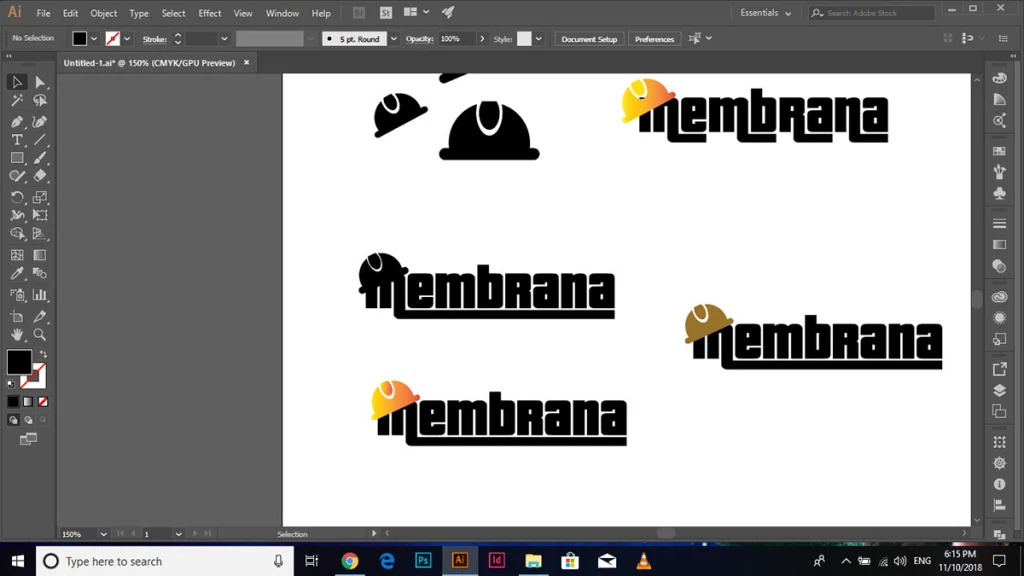Click the control bar stroke swatch
Viewport: 1024px width, 576px height.
tap(113, 39)
